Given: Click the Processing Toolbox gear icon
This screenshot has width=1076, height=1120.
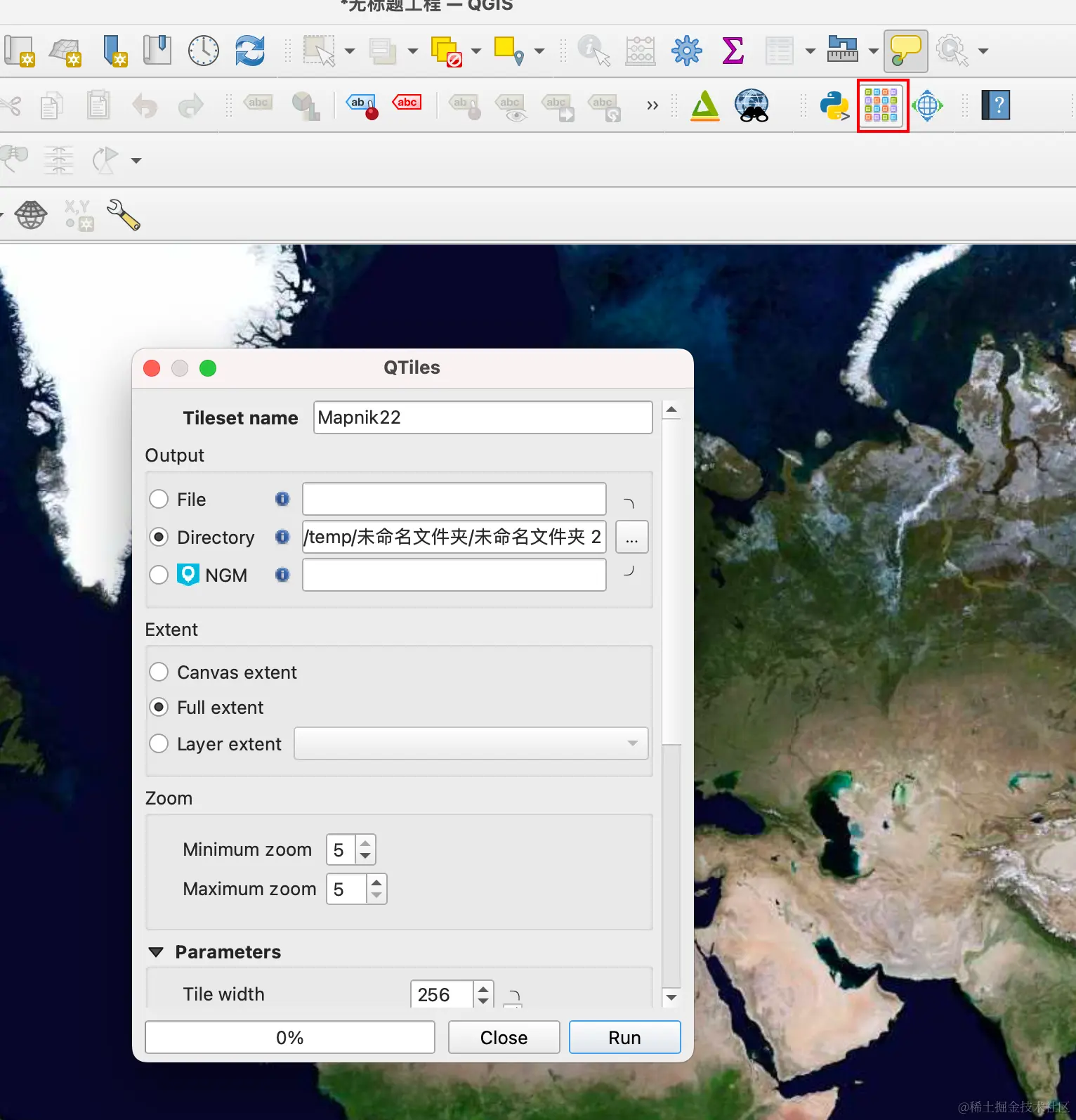Looking at the screenshot, I should [686, 51].
